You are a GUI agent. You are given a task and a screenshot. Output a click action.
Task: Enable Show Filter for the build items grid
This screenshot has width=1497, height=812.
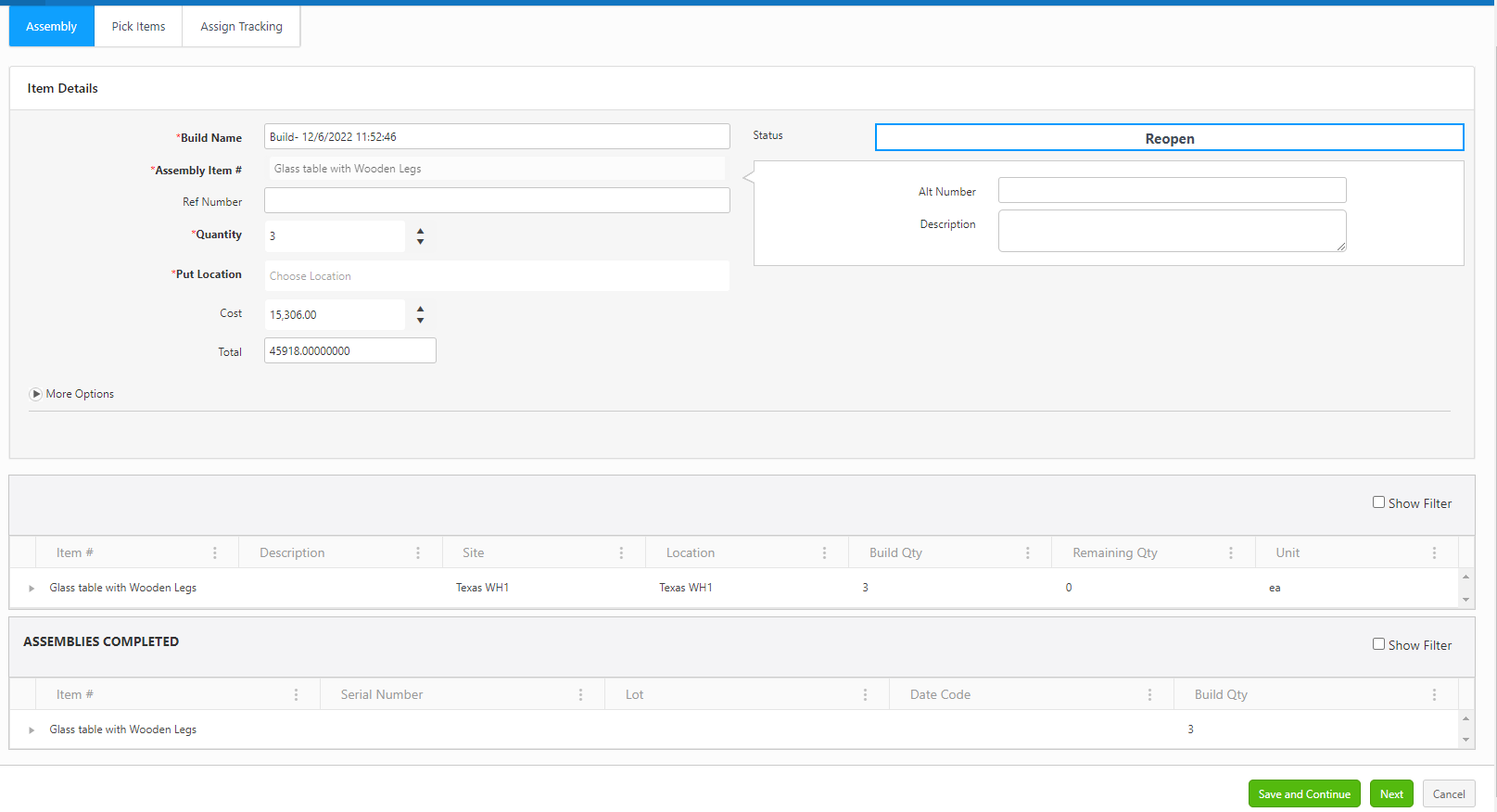point(1378,502)
